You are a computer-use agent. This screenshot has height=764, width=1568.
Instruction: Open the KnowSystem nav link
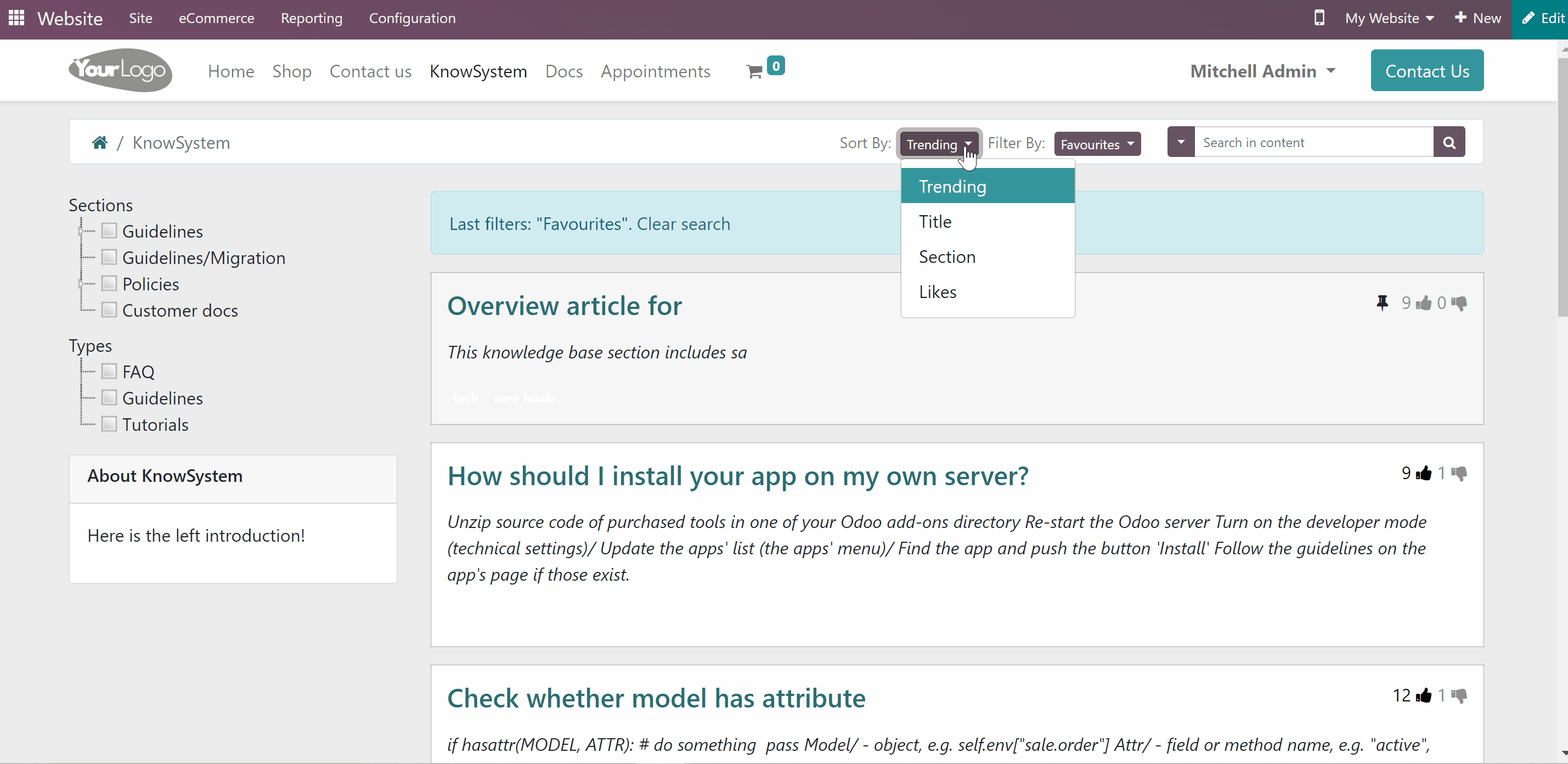(478, 71)
